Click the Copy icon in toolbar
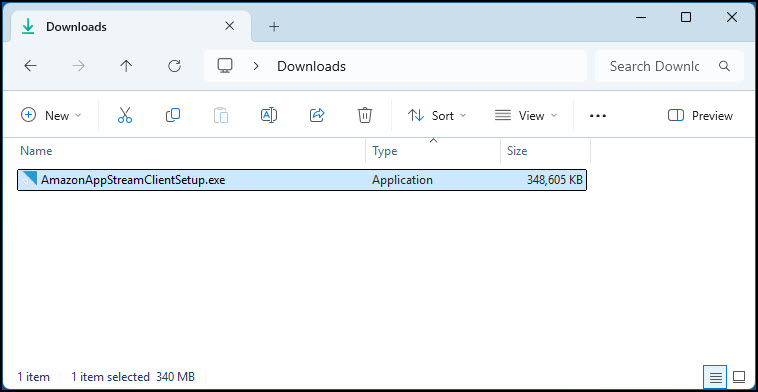This screenshot has width=758, height=392. pyautogui.click(x=173, y=116)
